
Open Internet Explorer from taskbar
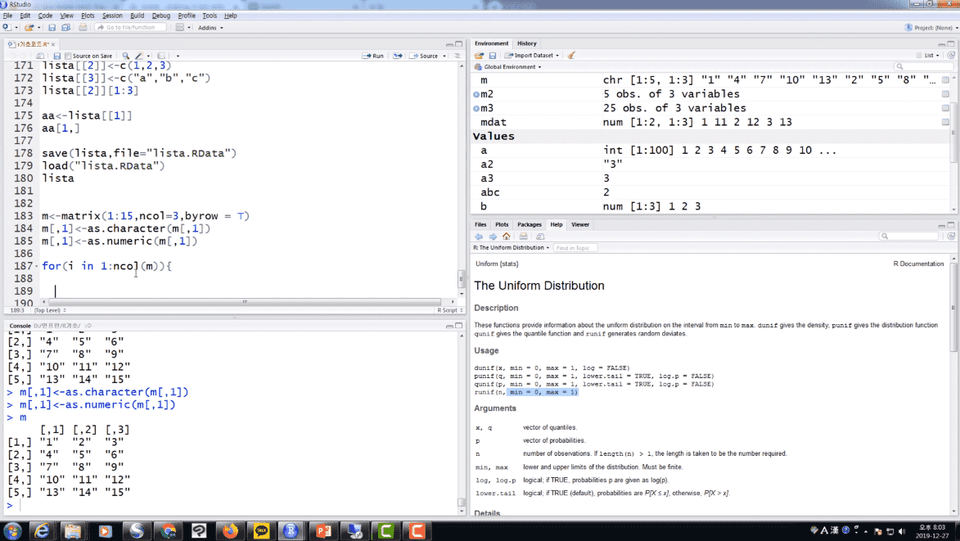[42, 531]
